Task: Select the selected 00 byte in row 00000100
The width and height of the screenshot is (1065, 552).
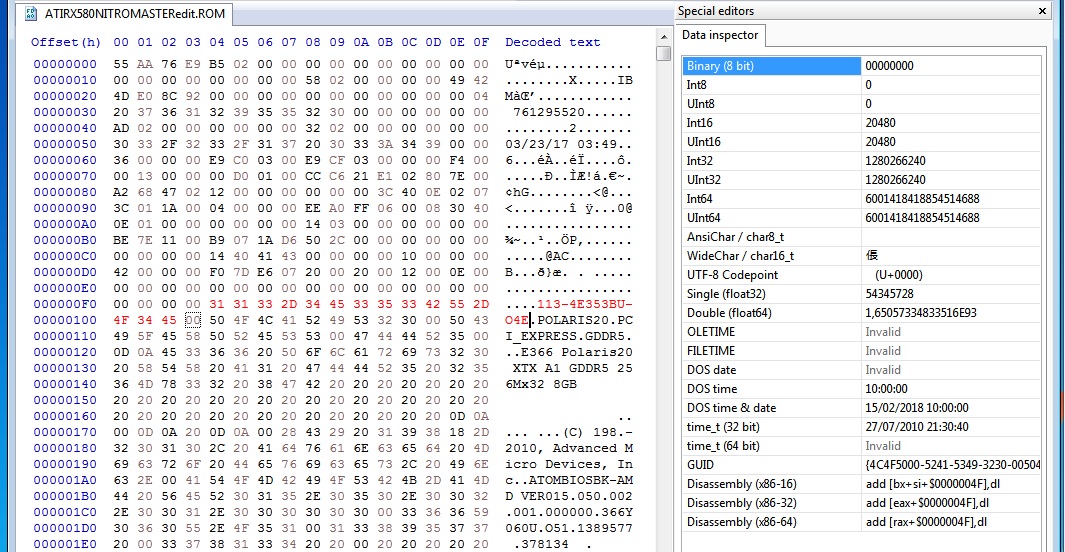Action: click(193, 320)
